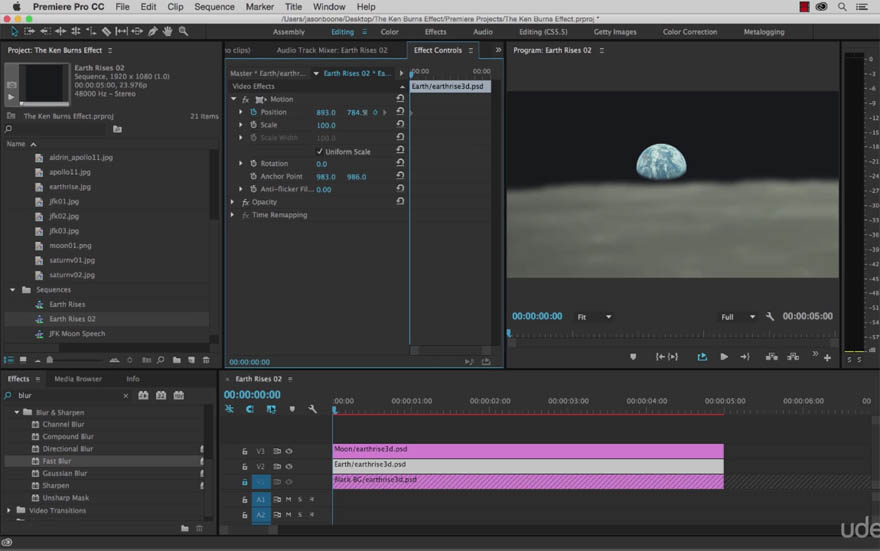The width and height of the screenshot is (880, 551).
Task: Toggle V2 track output eye
Action: (289, 466)
